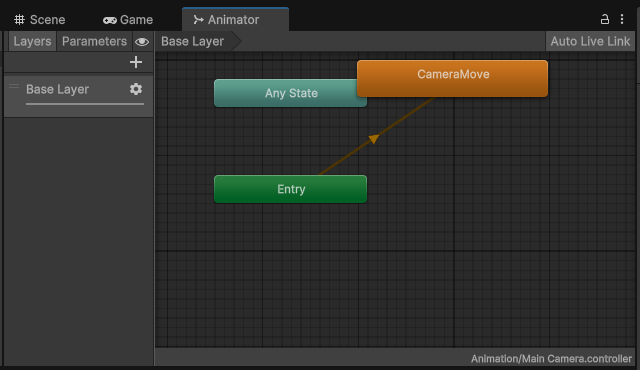Click the Game tab controller icon
Viewport: 640px width, 370px height.
click(x=110, y=20)
